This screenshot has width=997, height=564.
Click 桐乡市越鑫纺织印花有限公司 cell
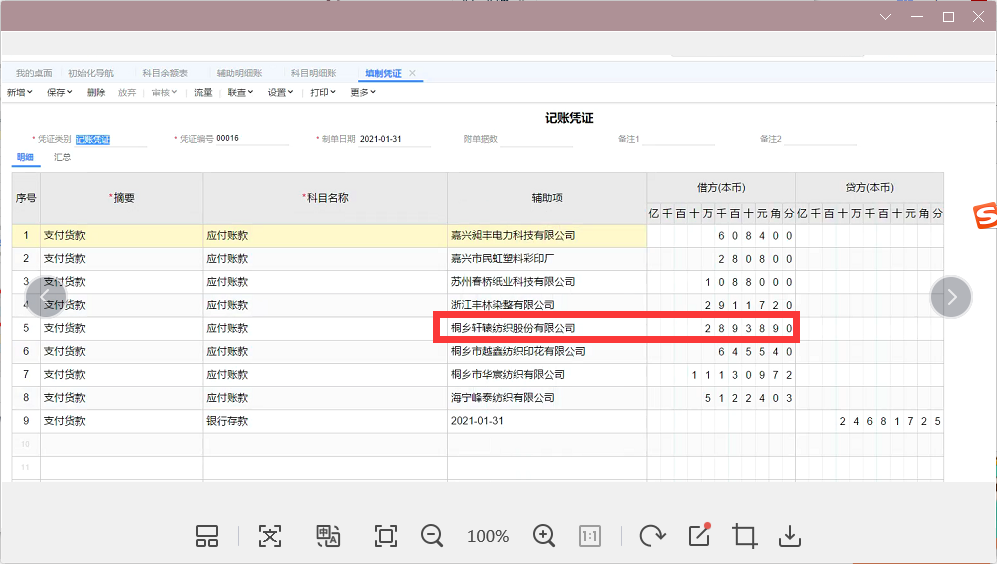547,352
